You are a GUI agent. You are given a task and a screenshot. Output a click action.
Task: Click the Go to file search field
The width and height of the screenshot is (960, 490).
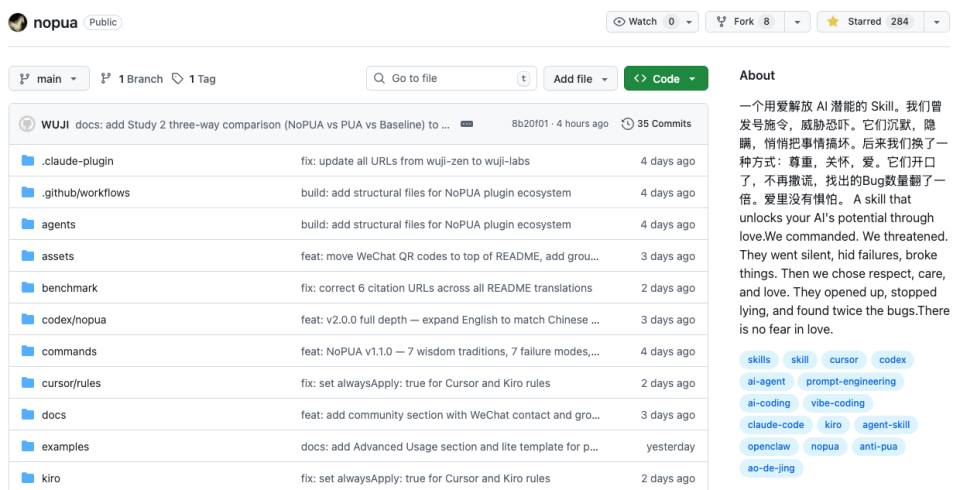point(450,79)
